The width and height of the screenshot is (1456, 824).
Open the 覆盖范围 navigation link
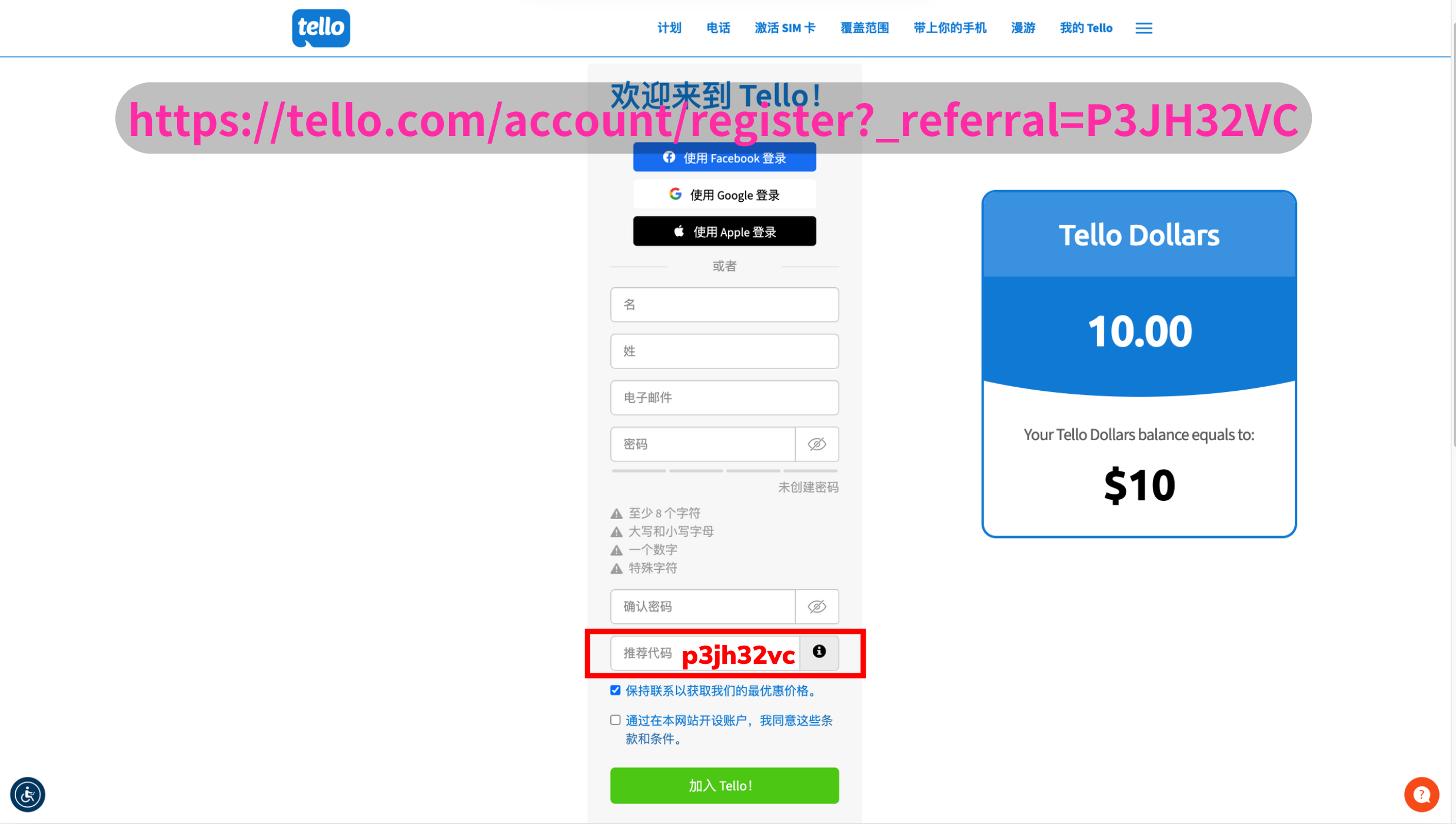(865, 28)
